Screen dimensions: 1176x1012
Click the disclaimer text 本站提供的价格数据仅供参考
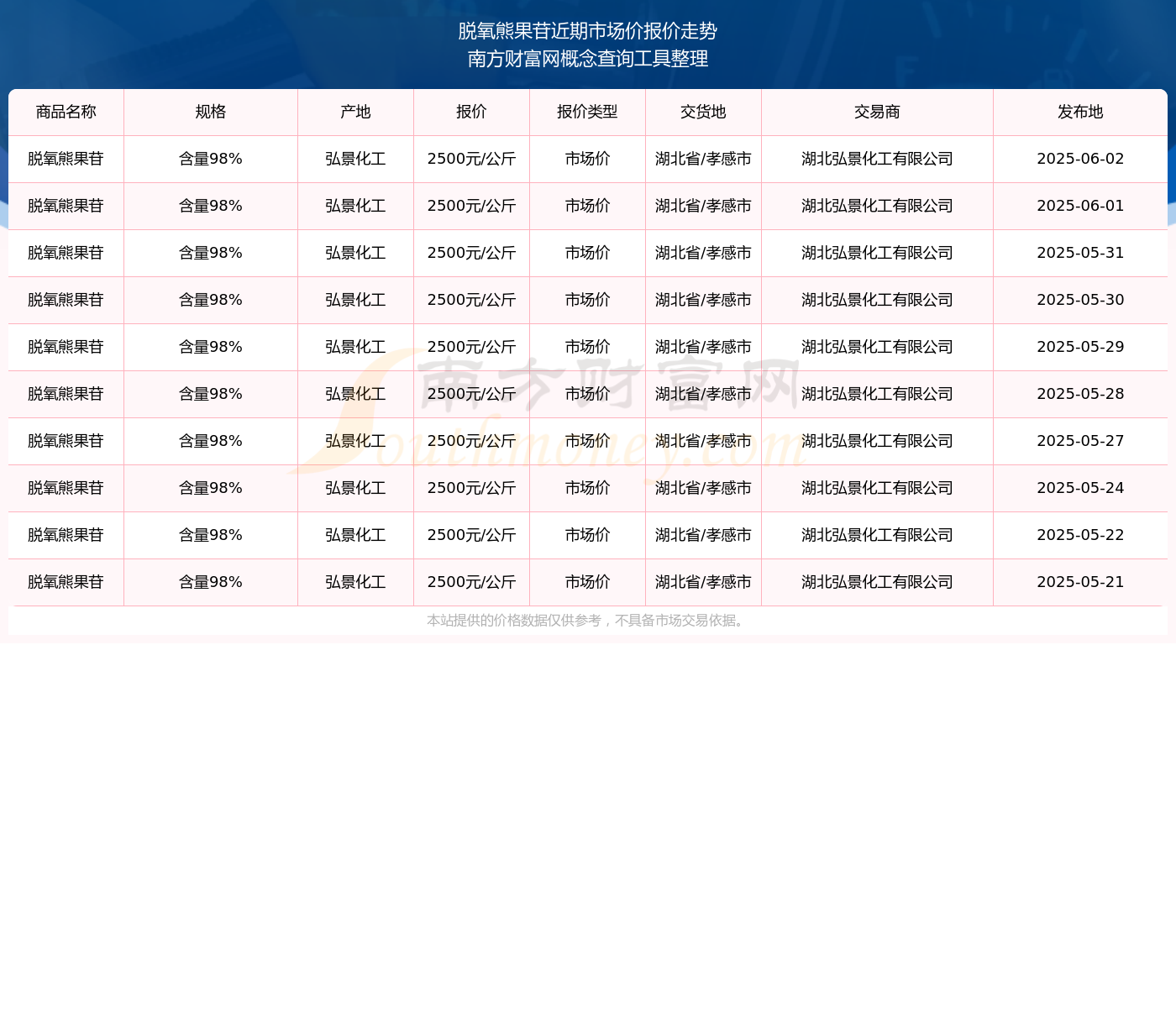(514, 621)
